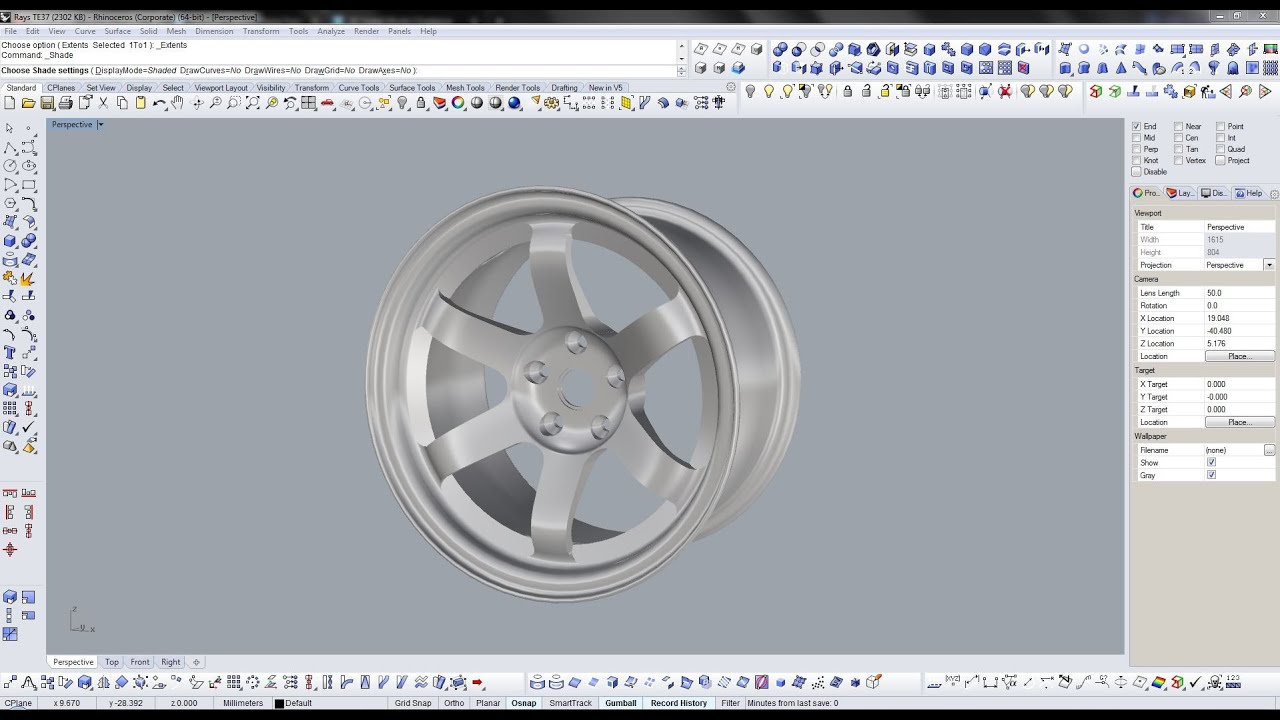The height and width of the screenshot is (720, 1280).
Task: Open the panel options gear next to Help
Action: pos(1273,194)
